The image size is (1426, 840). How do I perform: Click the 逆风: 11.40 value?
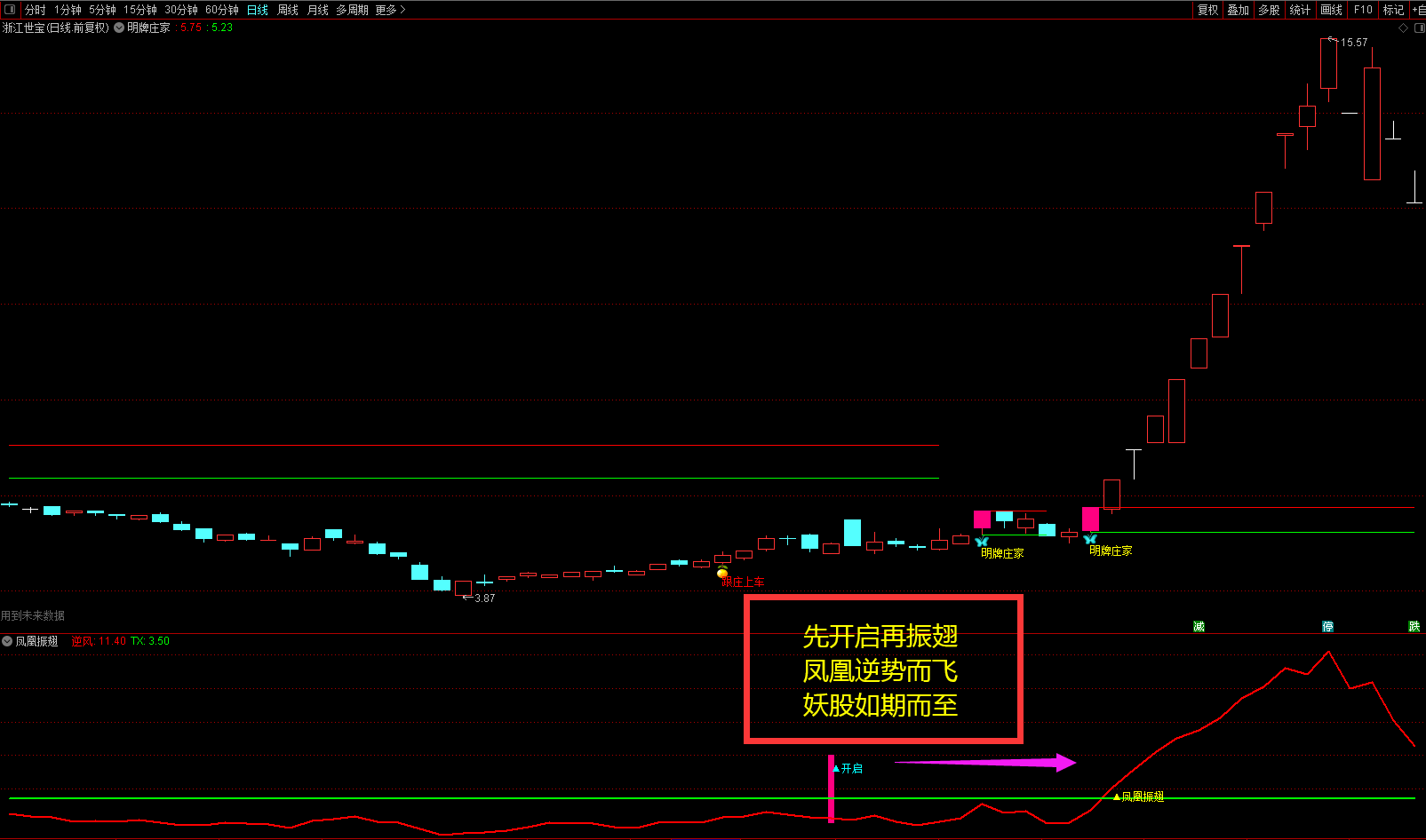coord(99,641)
